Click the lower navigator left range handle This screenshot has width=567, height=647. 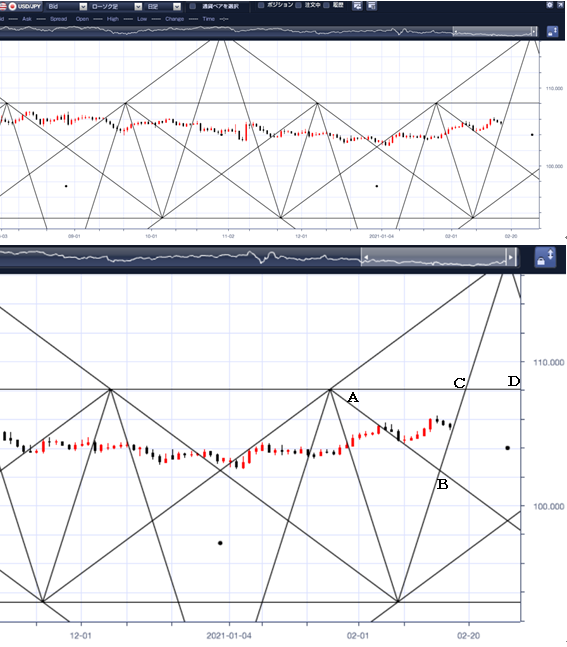click(365, 257)
